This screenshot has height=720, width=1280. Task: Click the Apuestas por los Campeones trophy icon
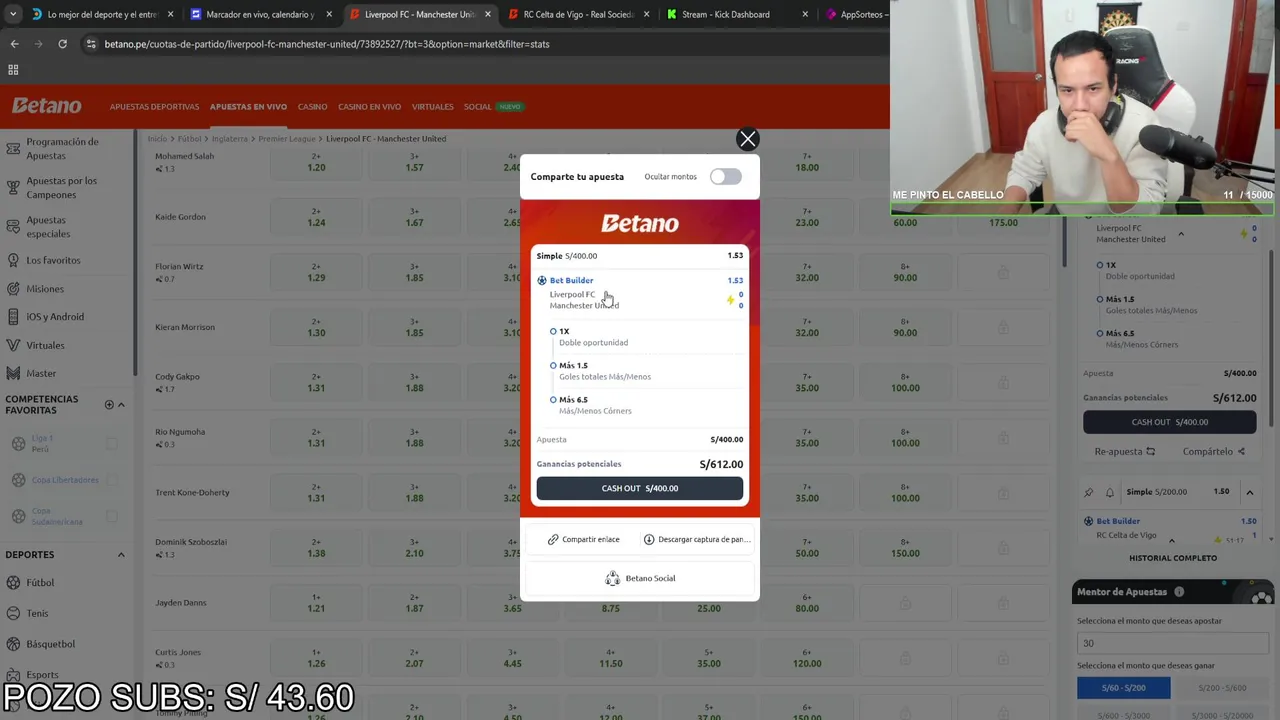[13, 187]
